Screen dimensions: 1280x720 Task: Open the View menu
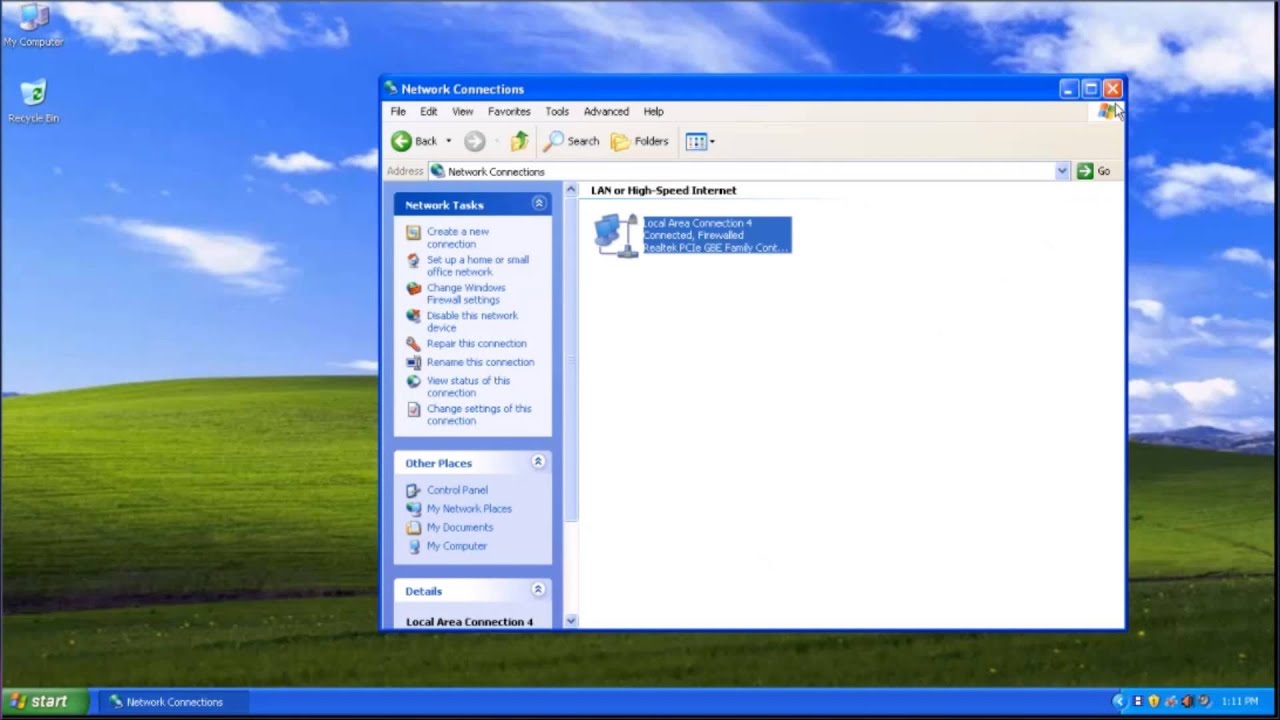click(462, 111)
